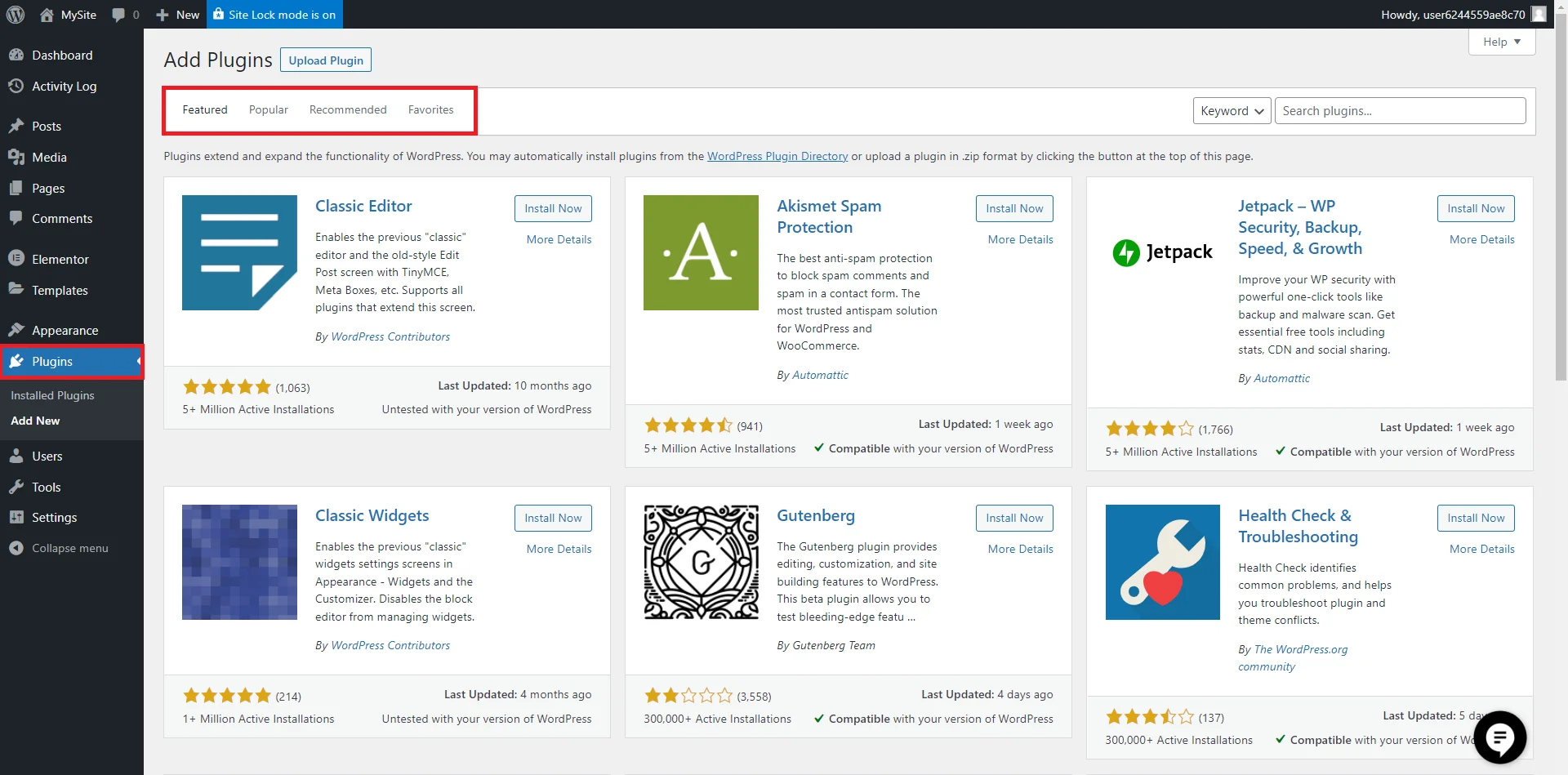
Task: Select the Tools icon in the sidebar
Action: pos(18,487)
